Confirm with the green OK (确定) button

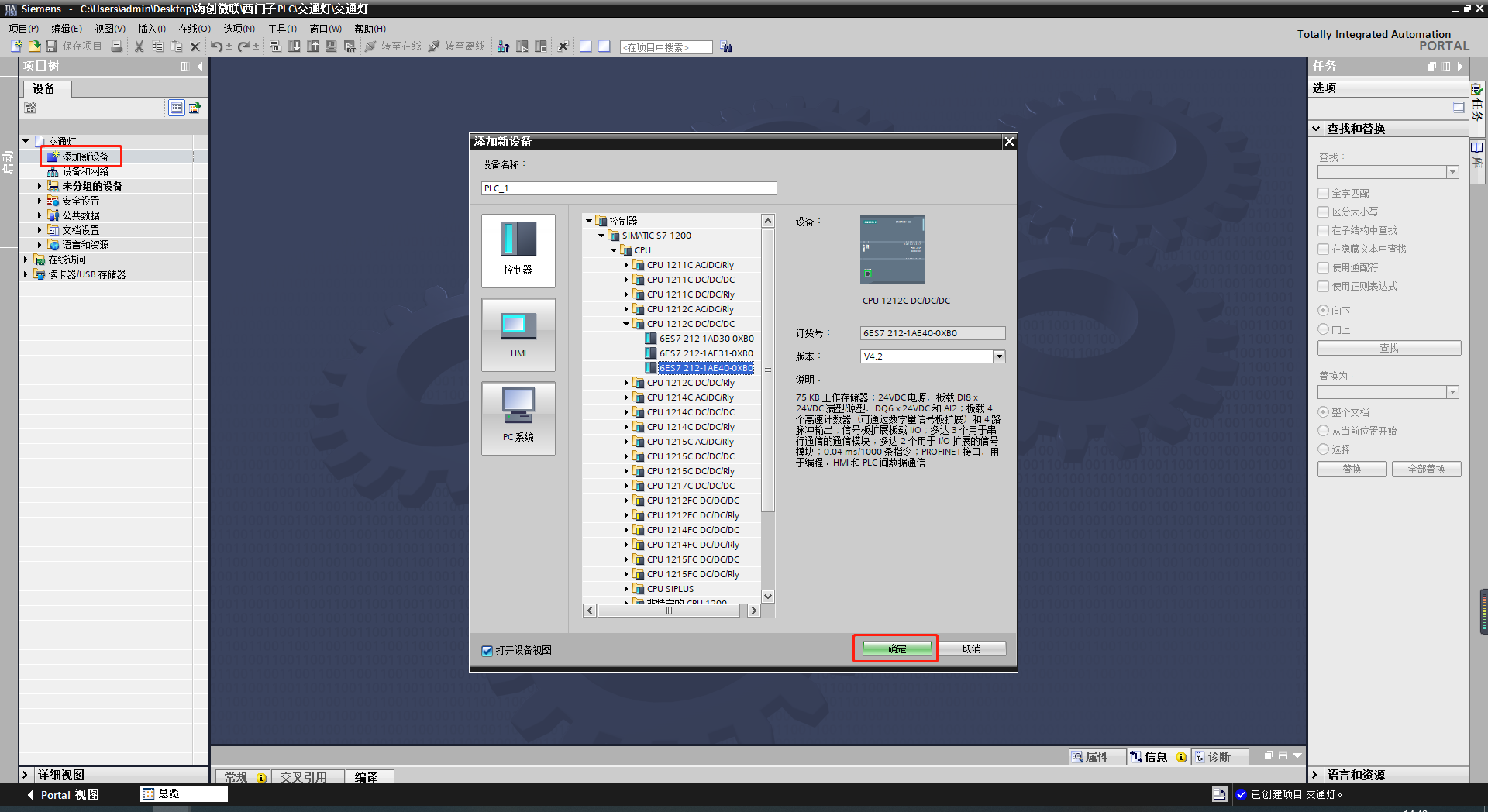click(897, 649)
